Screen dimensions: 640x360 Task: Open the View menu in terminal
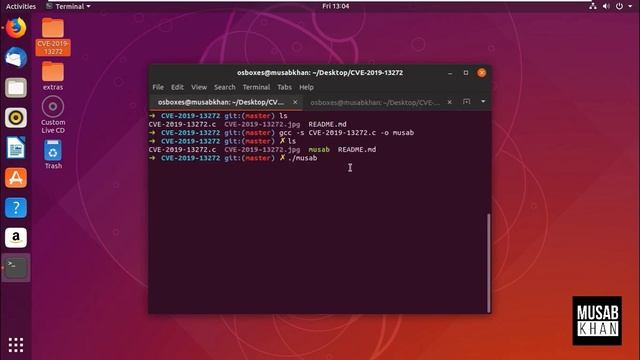click(199, 87)
